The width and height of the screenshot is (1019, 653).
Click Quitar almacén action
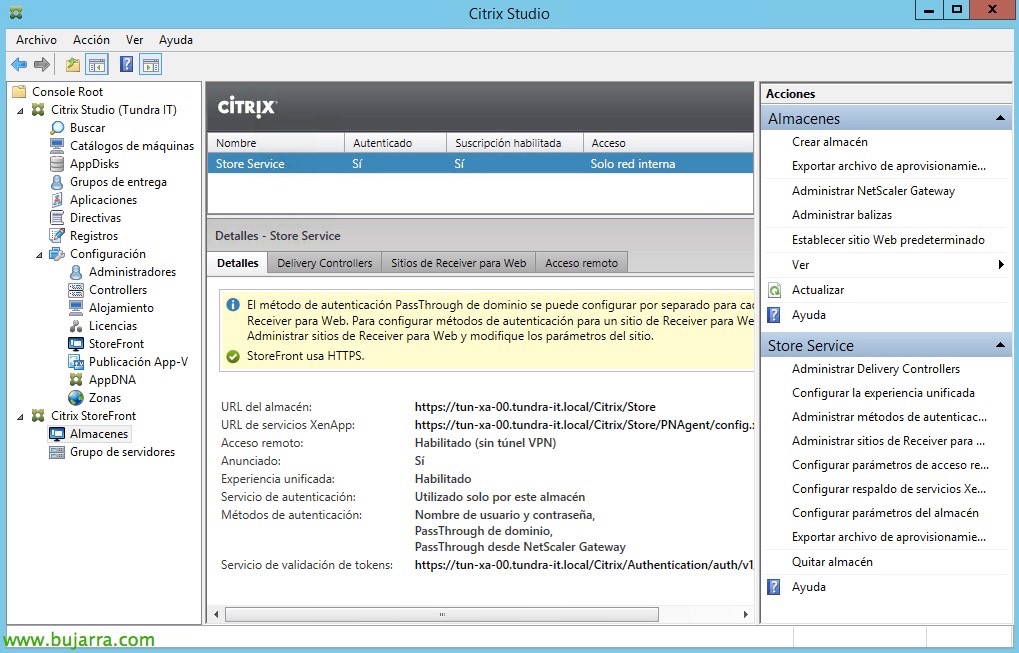pos(832,561)
